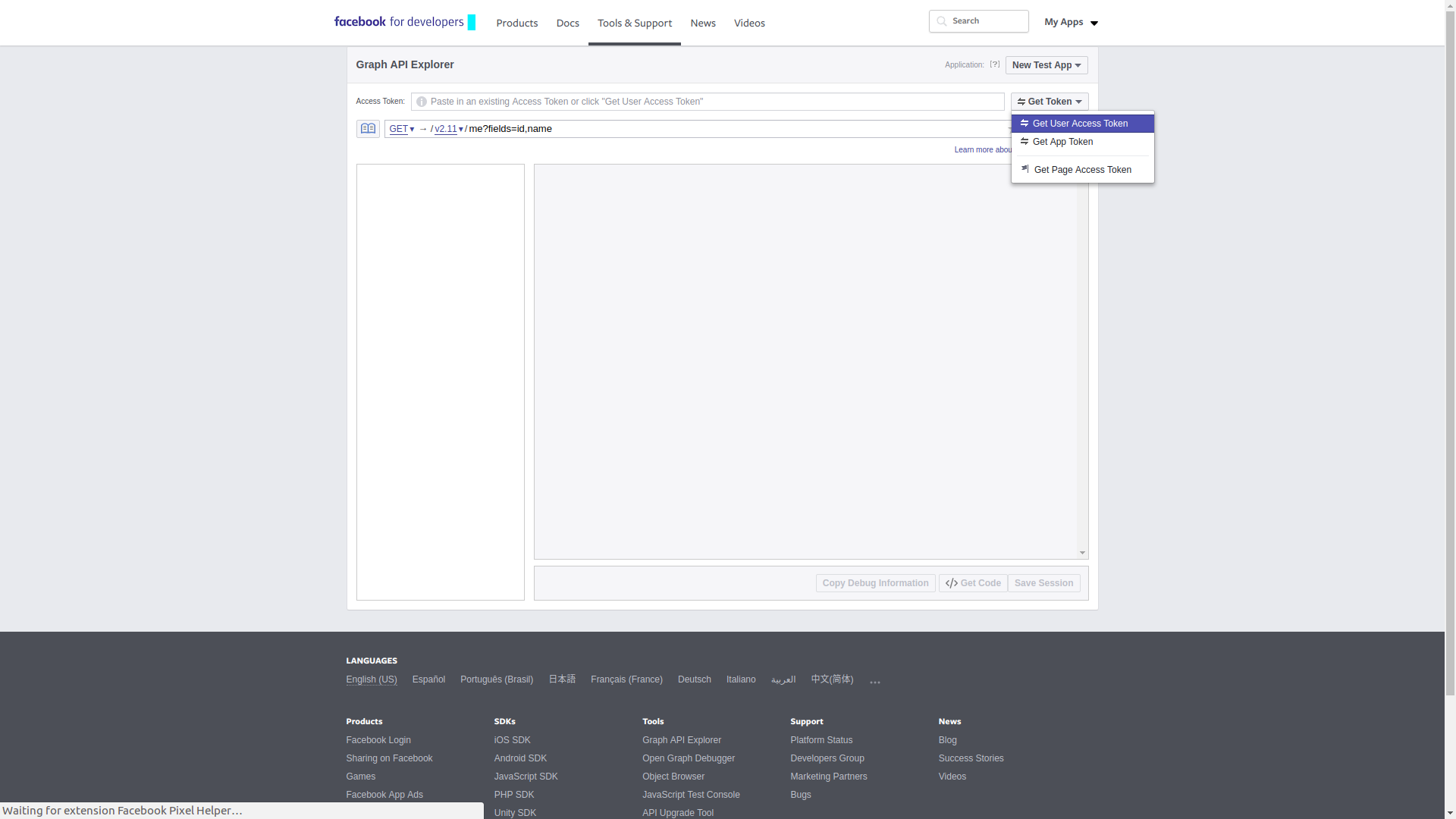The width and height of the screenshot is (1456, 819).
Task: Focus the Access Token input field
Action: (708, 102)
